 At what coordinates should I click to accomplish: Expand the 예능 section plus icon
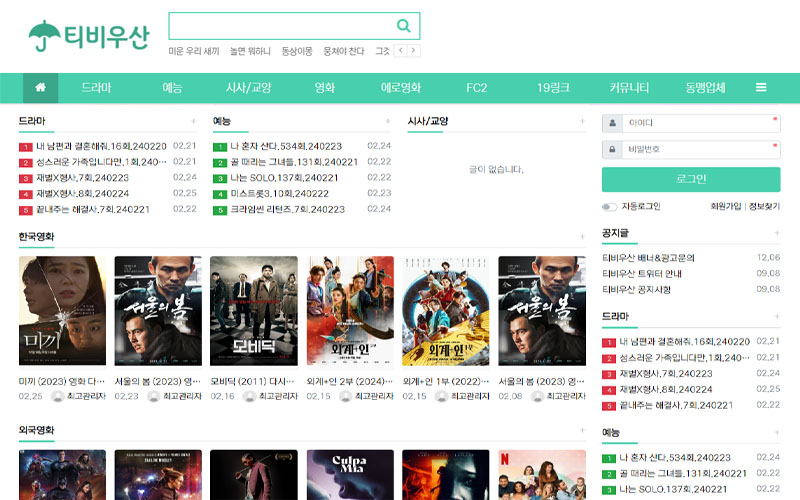[x=388, y=121]
